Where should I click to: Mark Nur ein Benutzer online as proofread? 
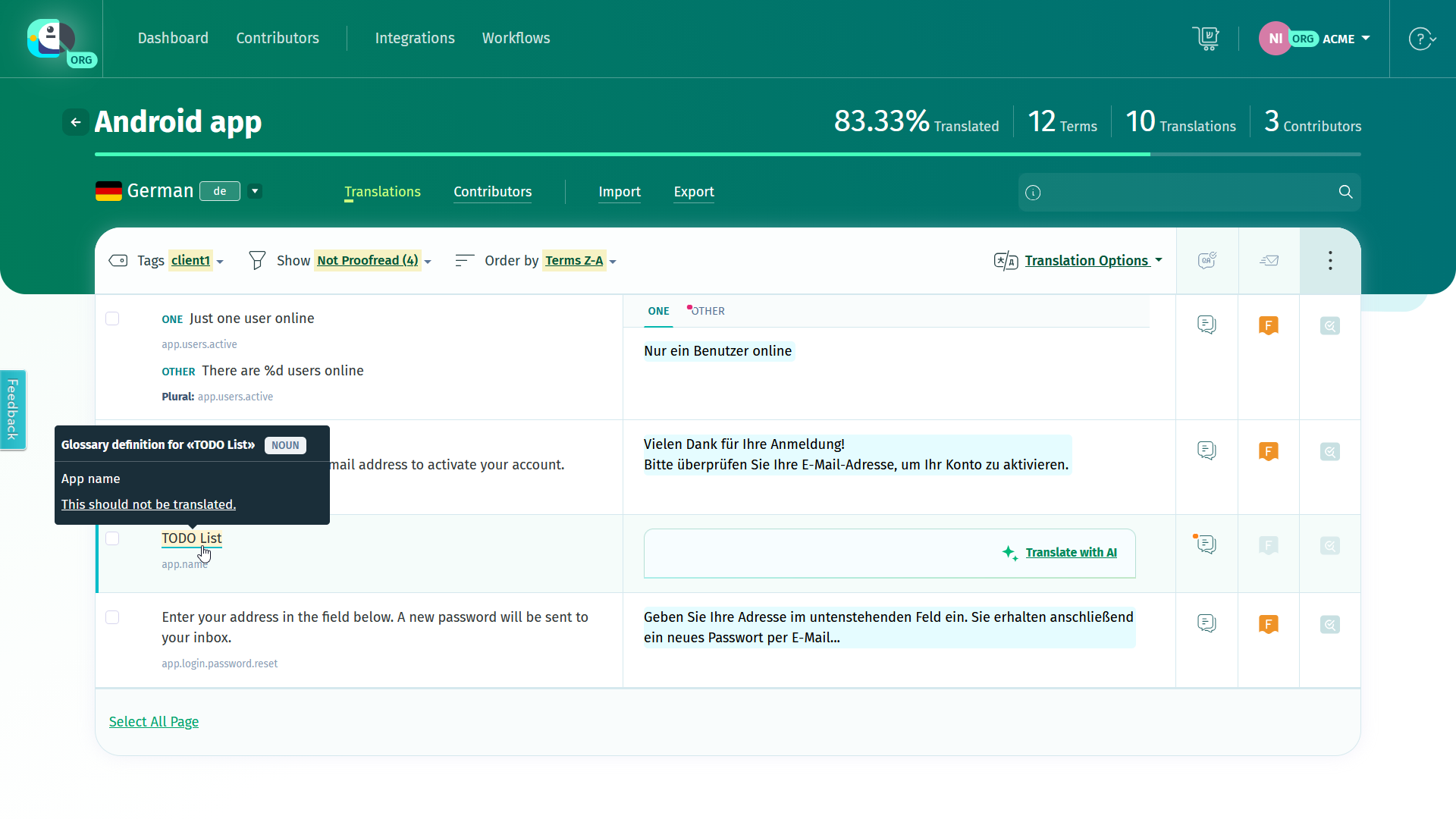[x=1330, y=326]
